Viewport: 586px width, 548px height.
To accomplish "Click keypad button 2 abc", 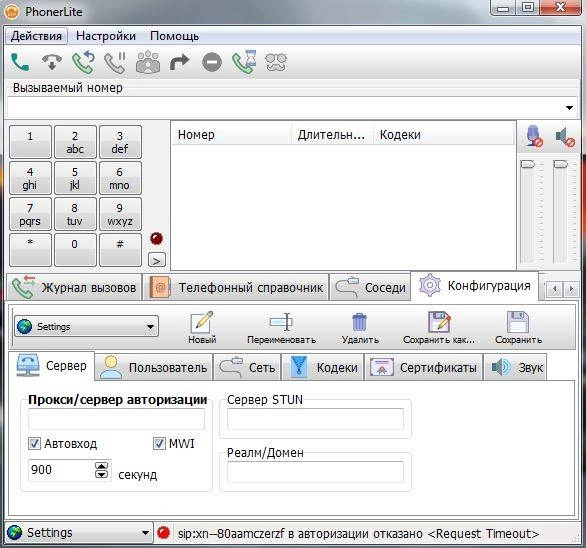I will point(75,142).
